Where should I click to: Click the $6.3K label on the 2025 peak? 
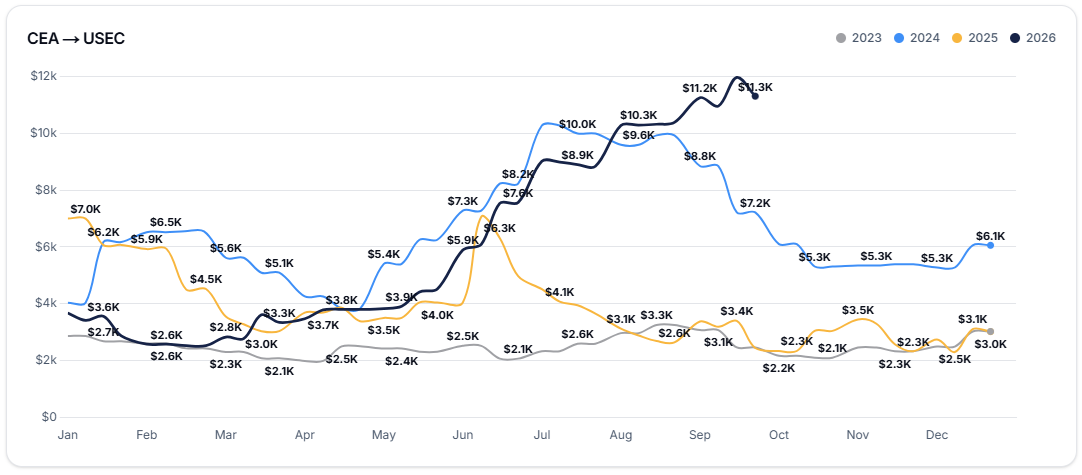pos(499,228)
